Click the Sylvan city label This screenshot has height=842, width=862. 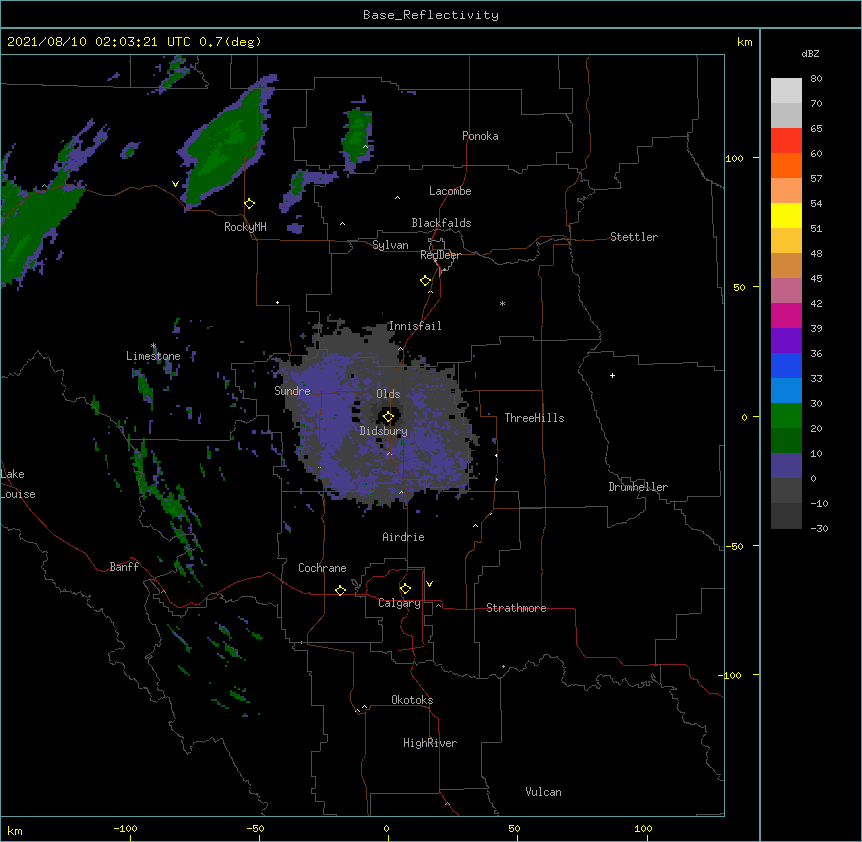coord(390,245)
